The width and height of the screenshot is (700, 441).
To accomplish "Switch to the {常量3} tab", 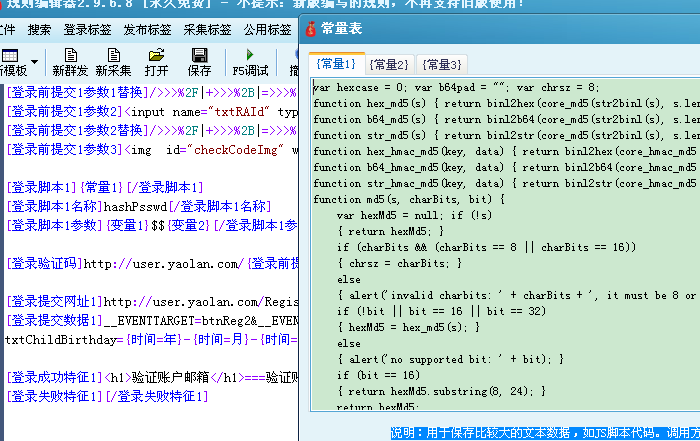I will point(441,64).
